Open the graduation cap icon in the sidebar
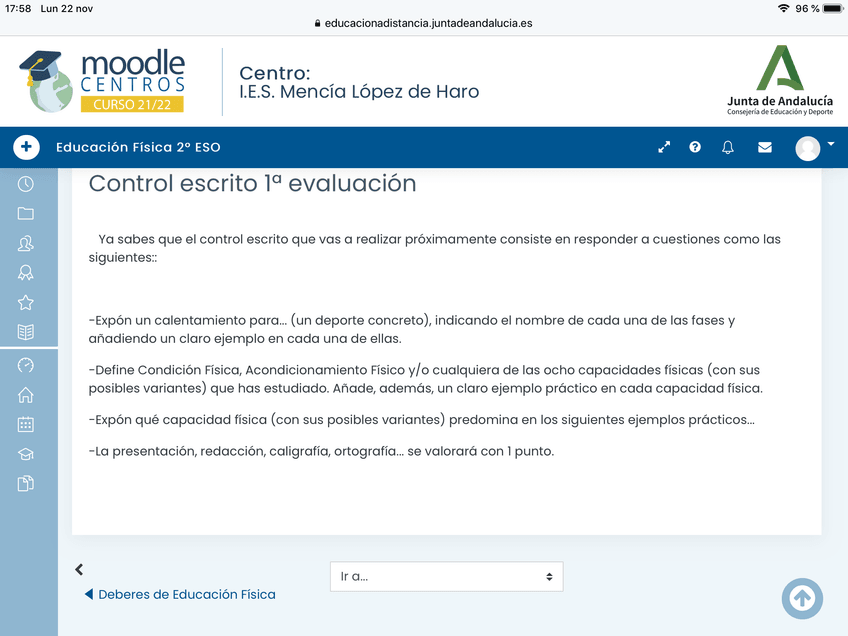This screenshot has width=848, height=636. [27, 454]
